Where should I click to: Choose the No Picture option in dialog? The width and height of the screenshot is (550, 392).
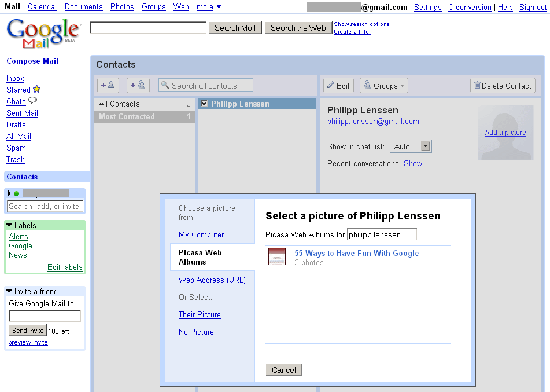[x=196, y=332]
